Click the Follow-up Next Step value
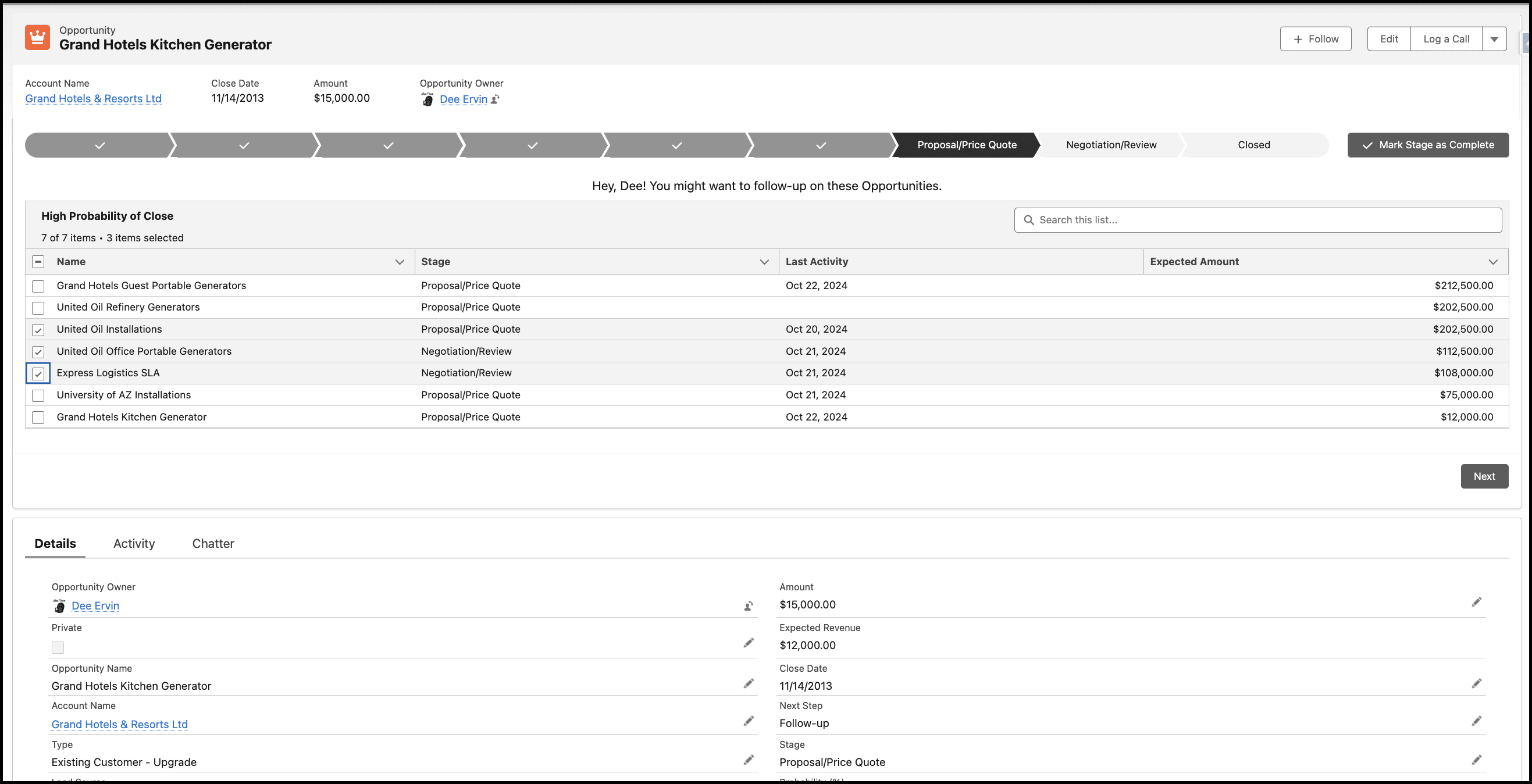The image size is (1532, 784). (x=804, y=724)
